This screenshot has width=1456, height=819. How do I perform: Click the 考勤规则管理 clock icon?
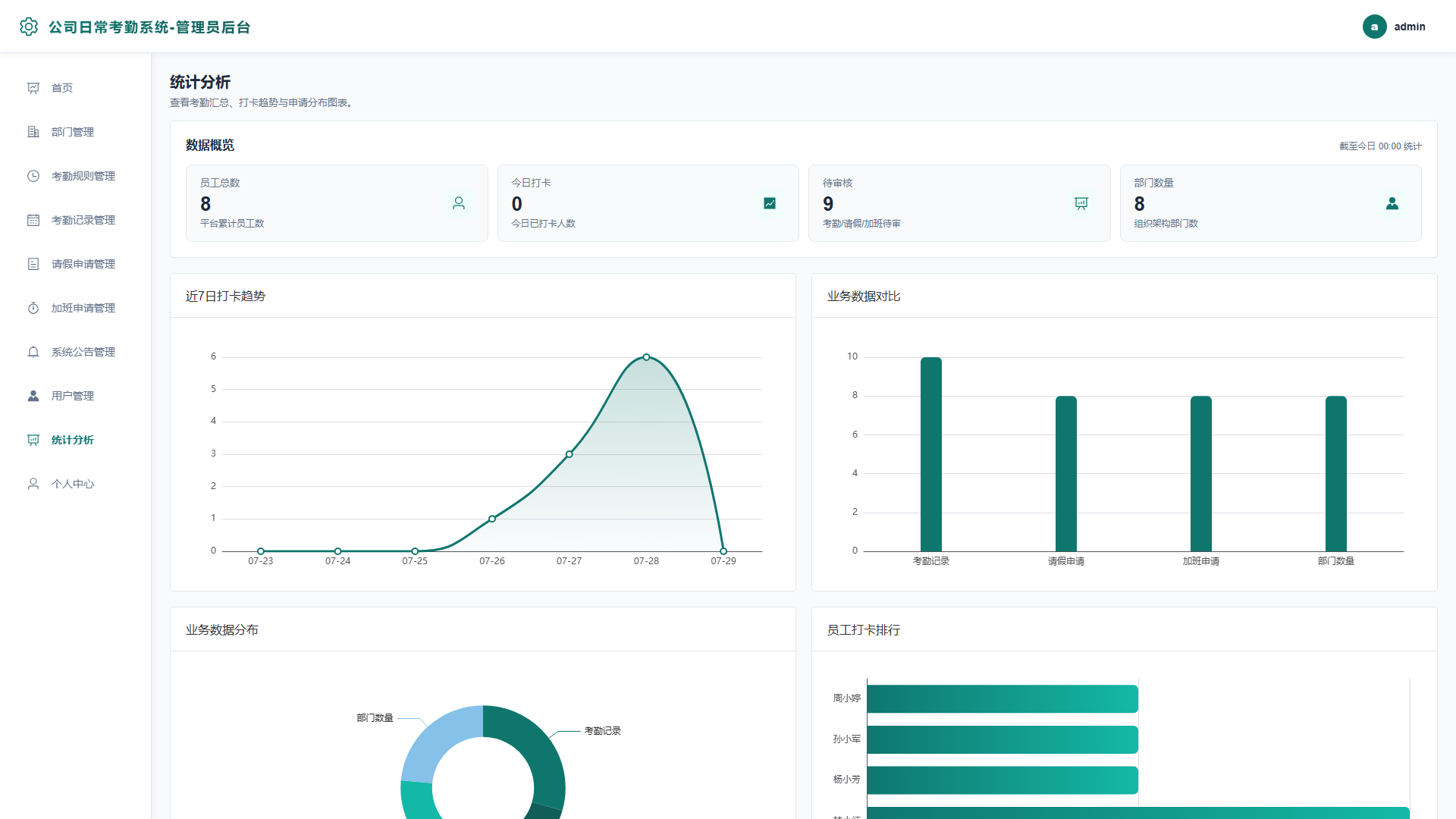coord(33,176)
